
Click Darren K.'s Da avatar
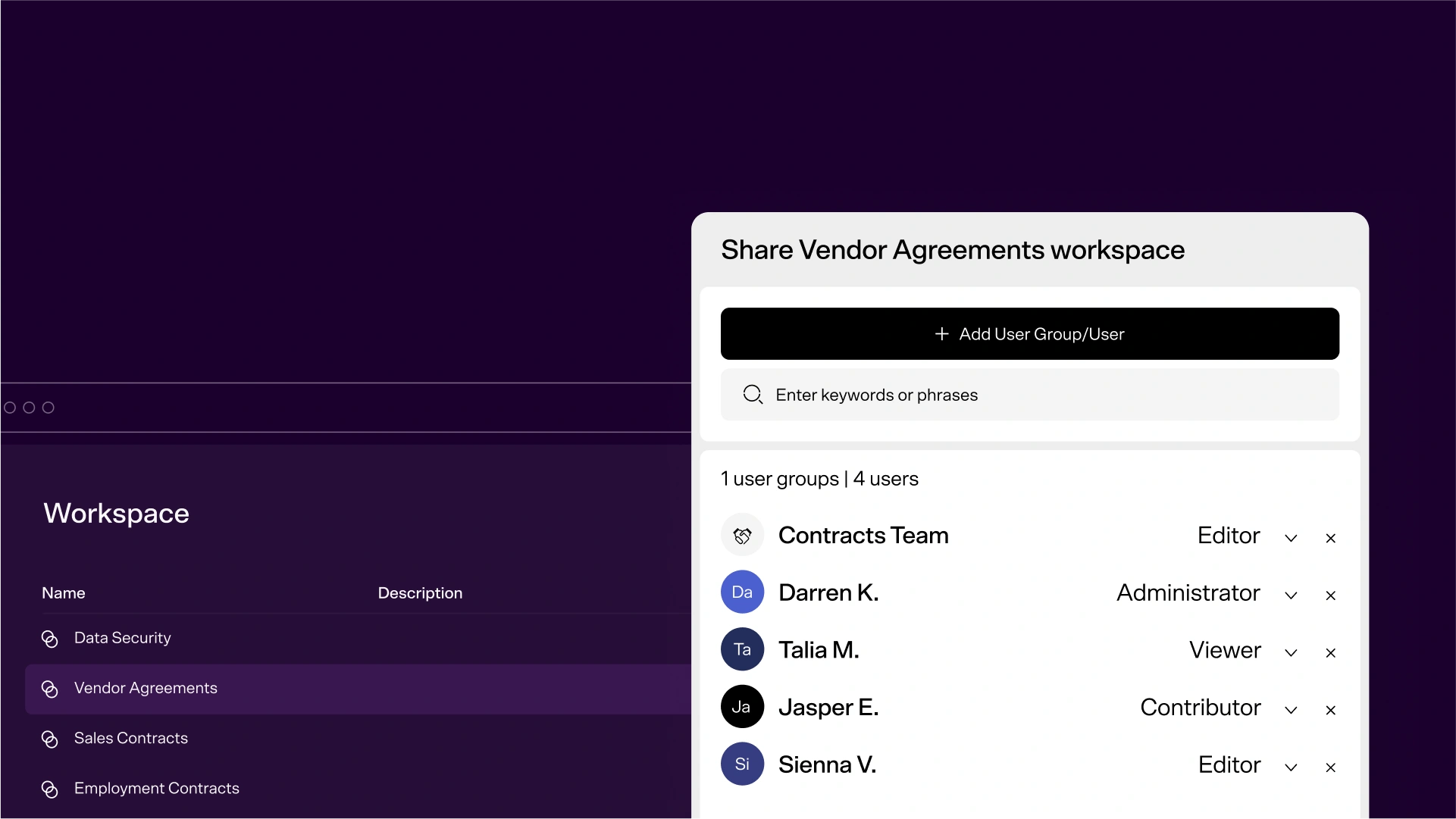pyautogui.click(x=742, y=592)
